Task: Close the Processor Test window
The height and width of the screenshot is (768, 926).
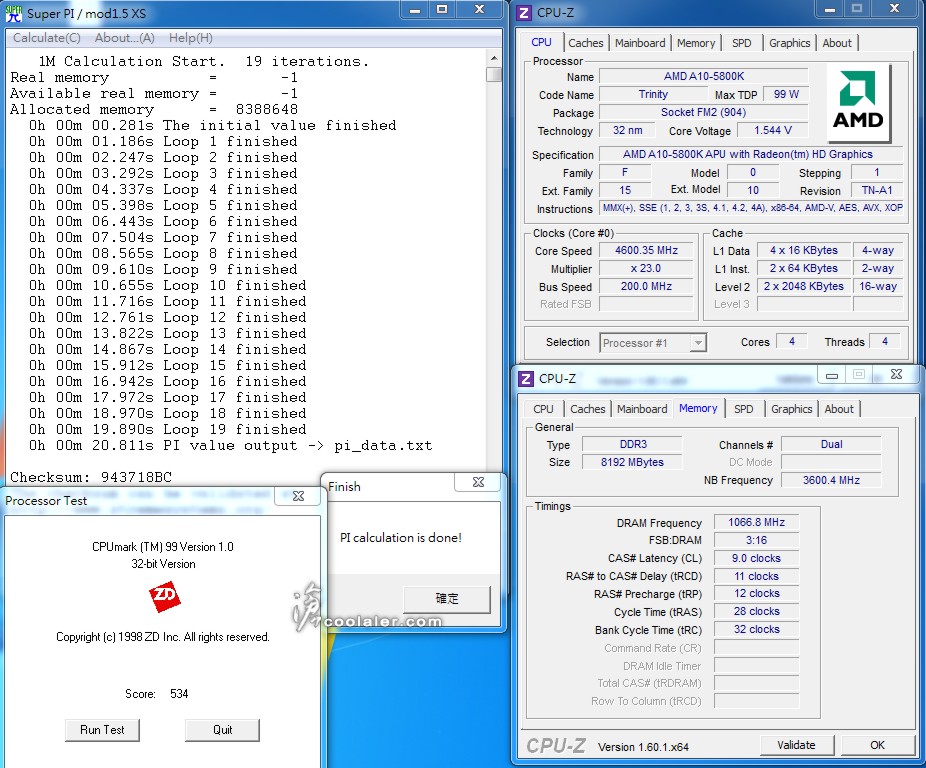Action: pos(298,496)
